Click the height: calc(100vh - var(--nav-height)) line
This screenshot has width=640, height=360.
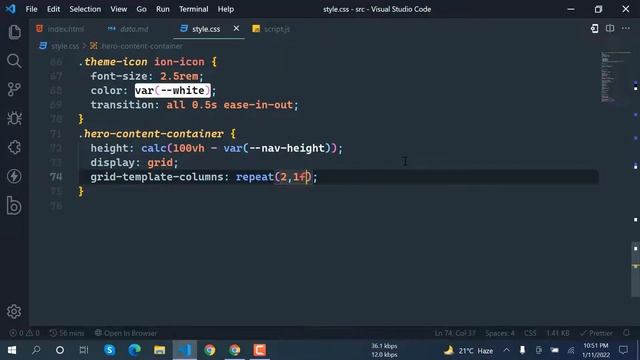coord(216,148)
